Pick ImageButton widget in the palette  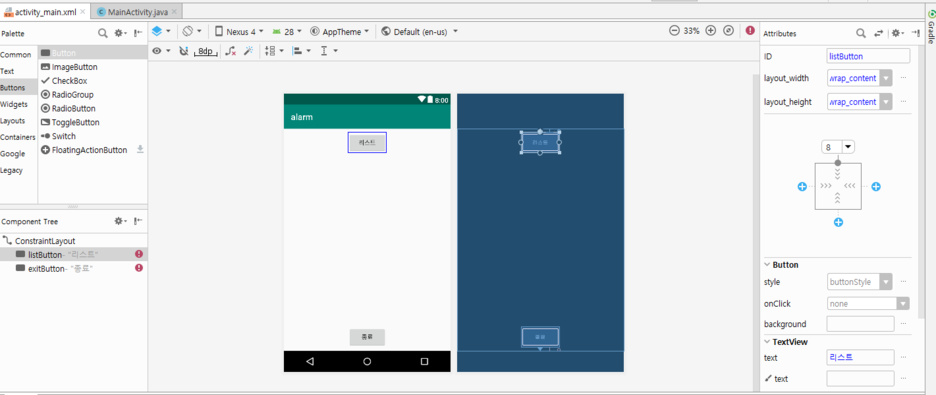[x=93, y=67]
